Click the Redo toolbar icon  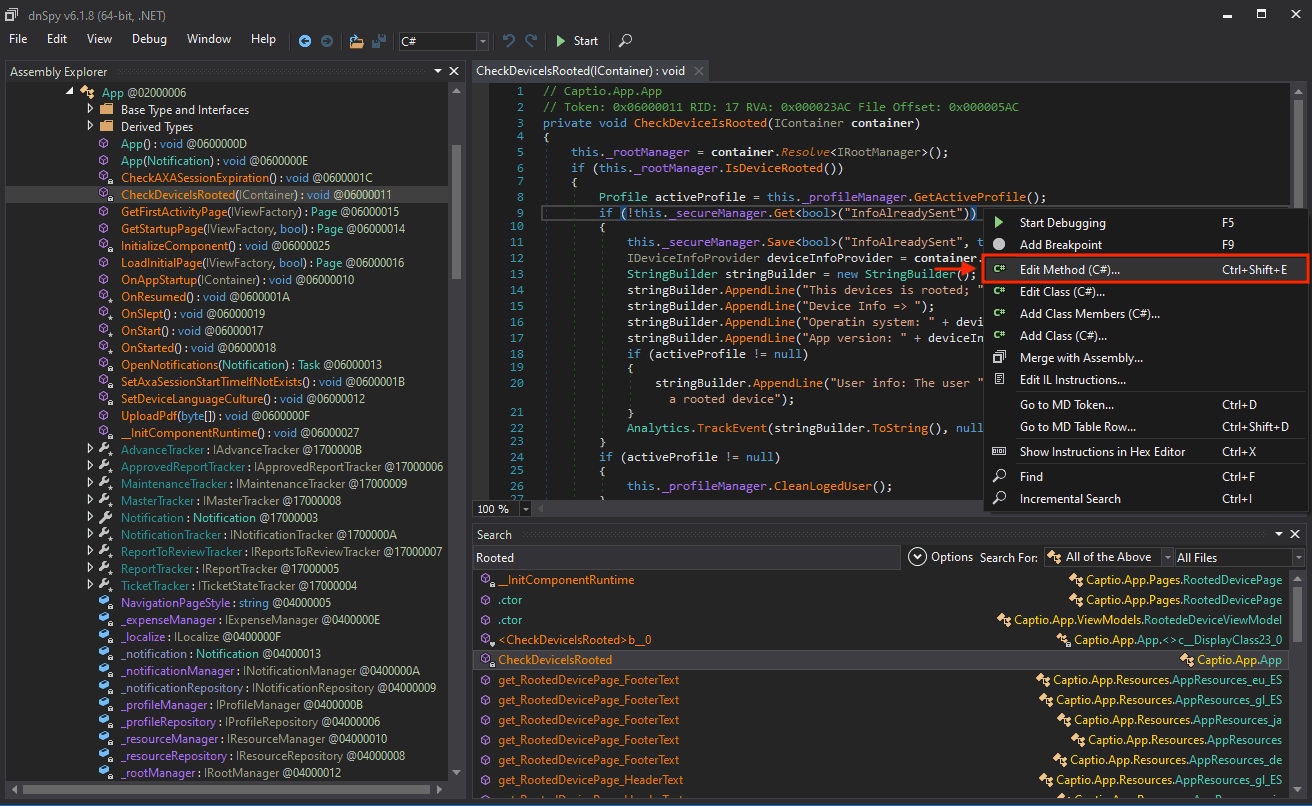(532, 41)
